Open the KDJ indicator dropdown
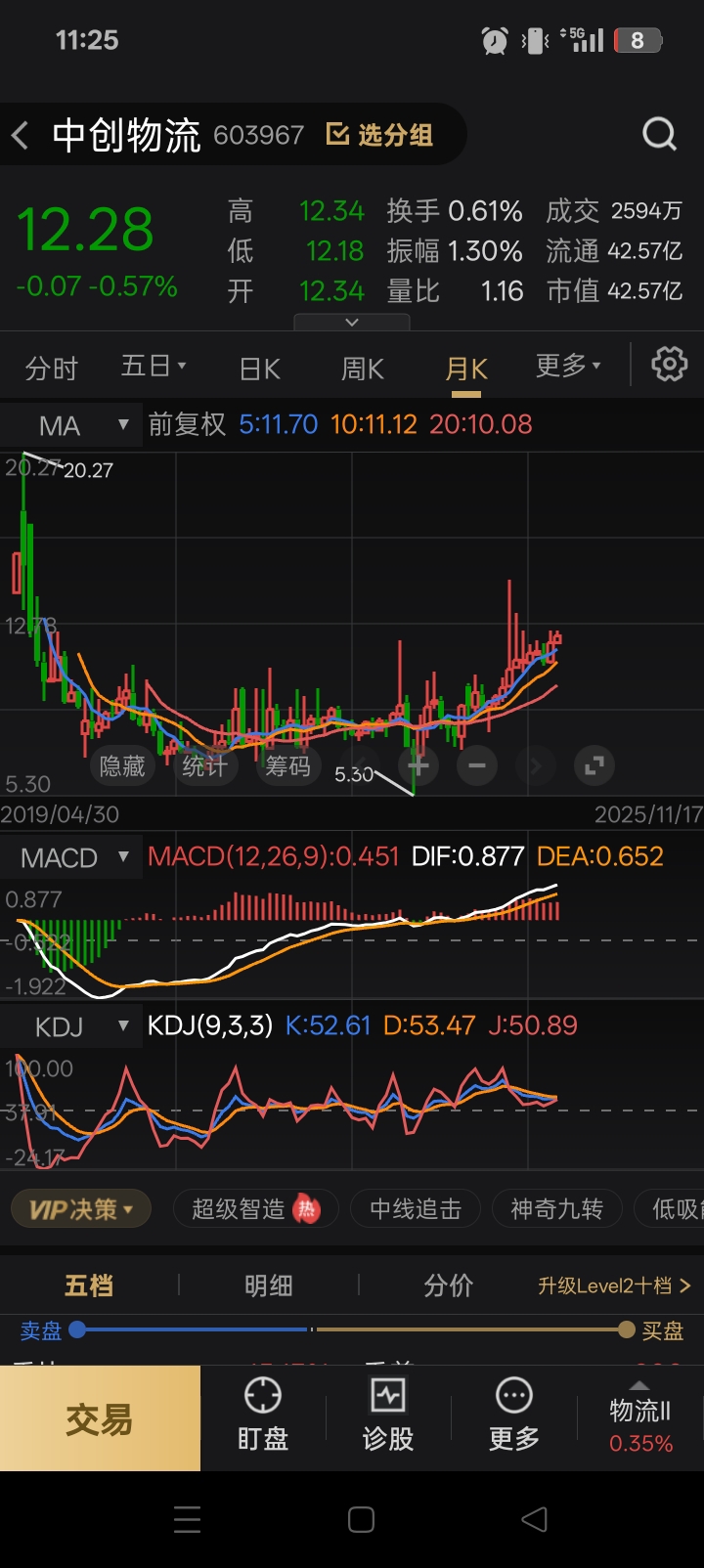 70,1026
